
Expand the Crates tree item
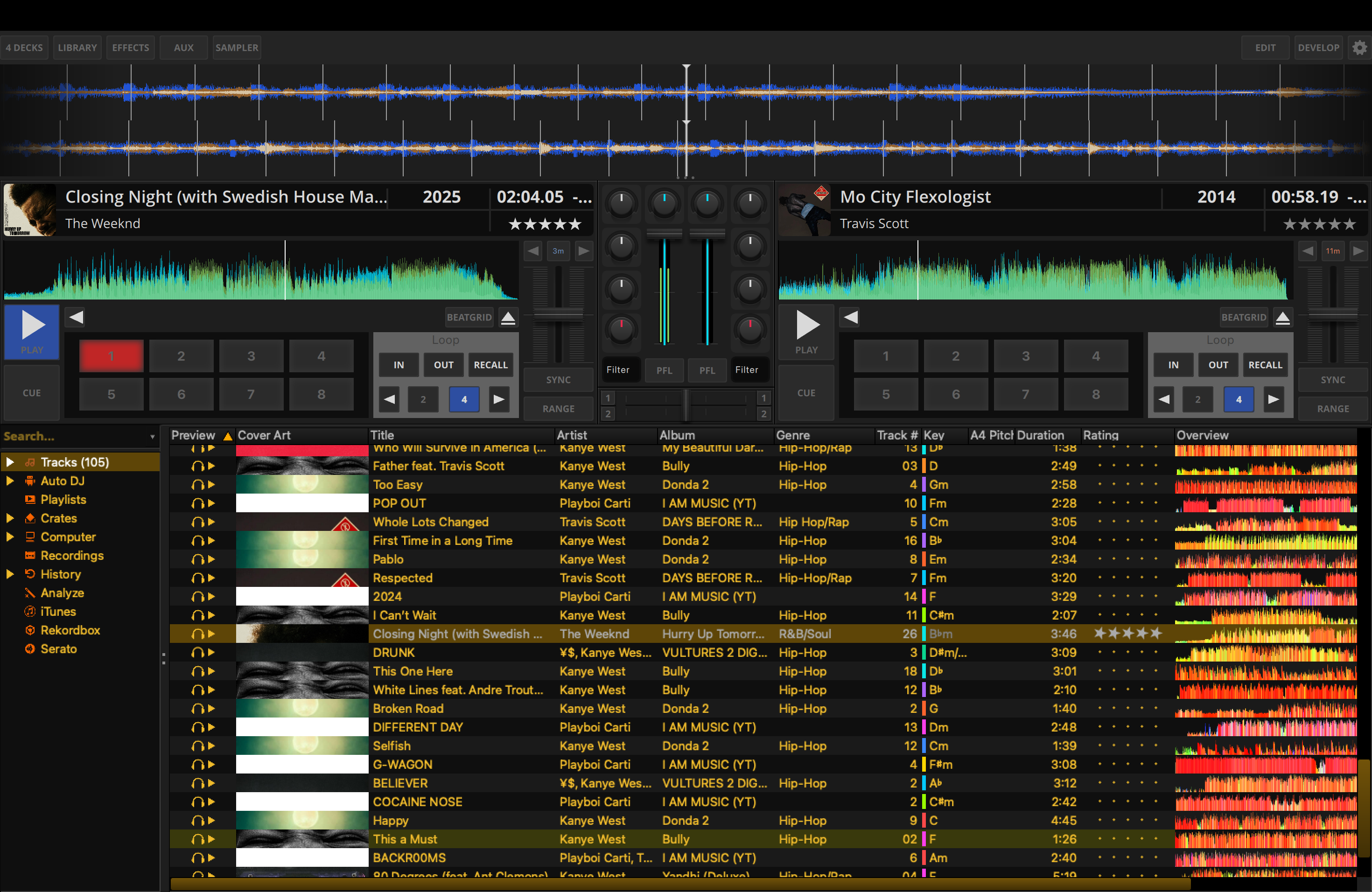pyautogui.click(x=10, y=518)
